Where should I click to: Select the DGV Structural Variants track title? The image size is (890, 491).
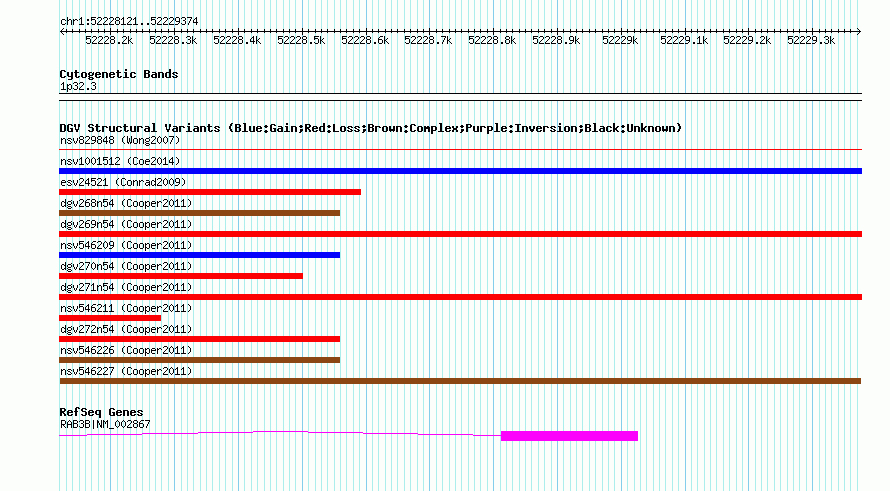pyautogui.click(x=371, y=128)
